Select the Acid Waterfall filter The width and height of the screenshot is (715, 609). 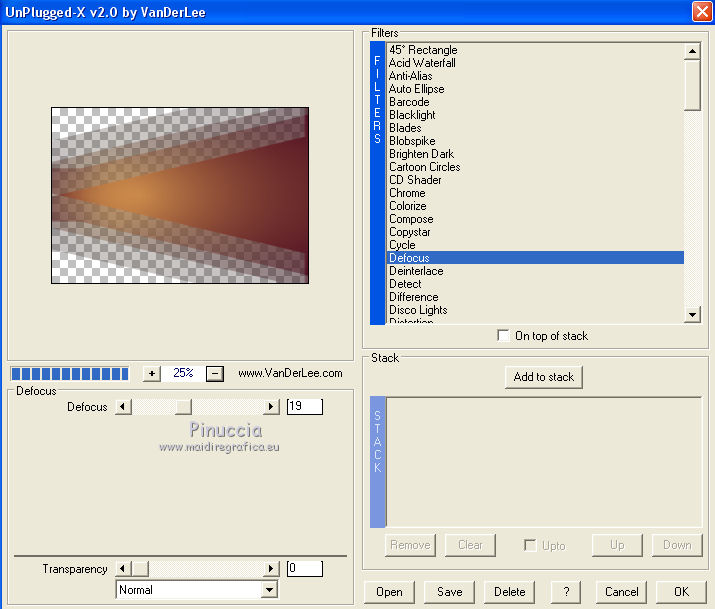[535, 63]
